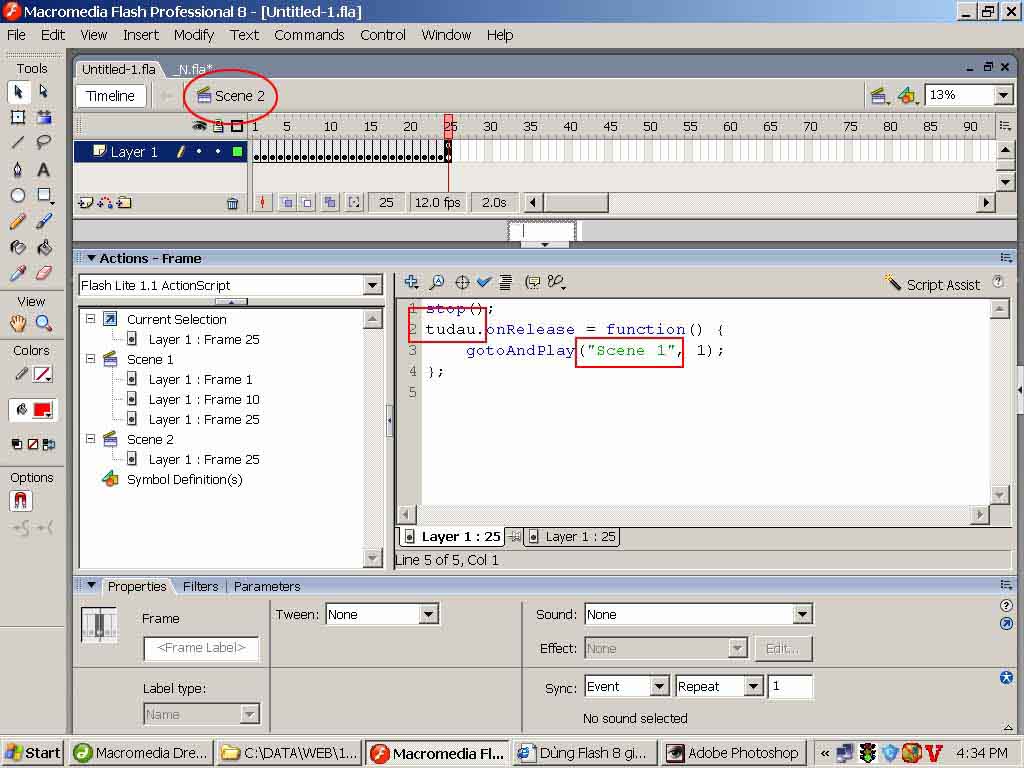Click the Windows Start button
The image size is (1024, 768).
[x=33, y=753]
